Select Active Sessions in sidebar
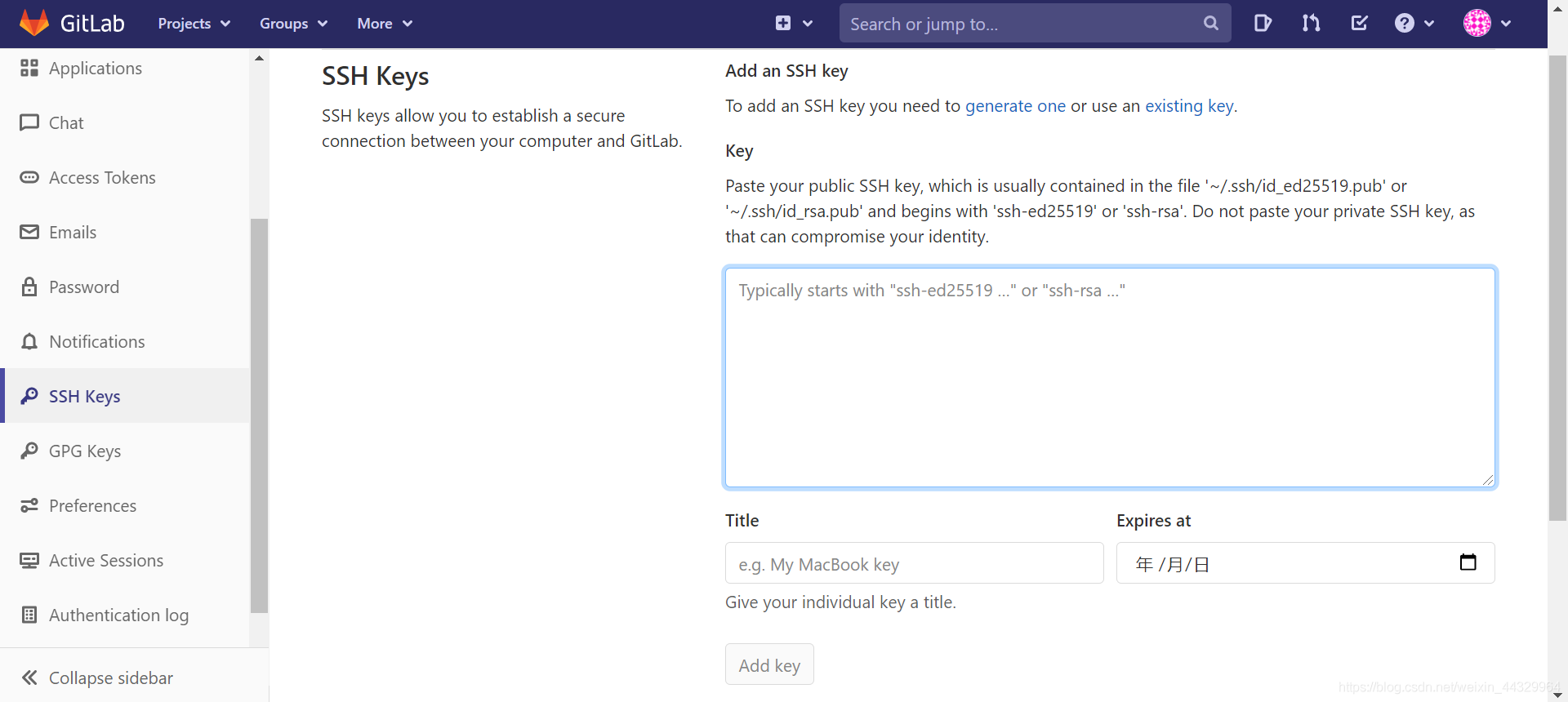This screenshot has width=1568, height=702. click(x=106, y=561)
